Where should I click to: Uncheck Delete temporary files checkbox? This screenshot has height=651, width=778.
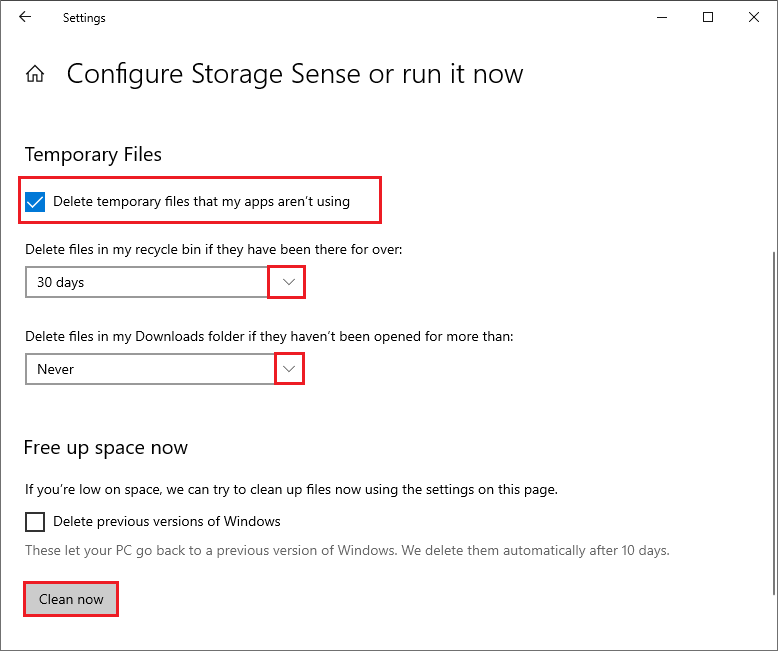coord(35,202)
